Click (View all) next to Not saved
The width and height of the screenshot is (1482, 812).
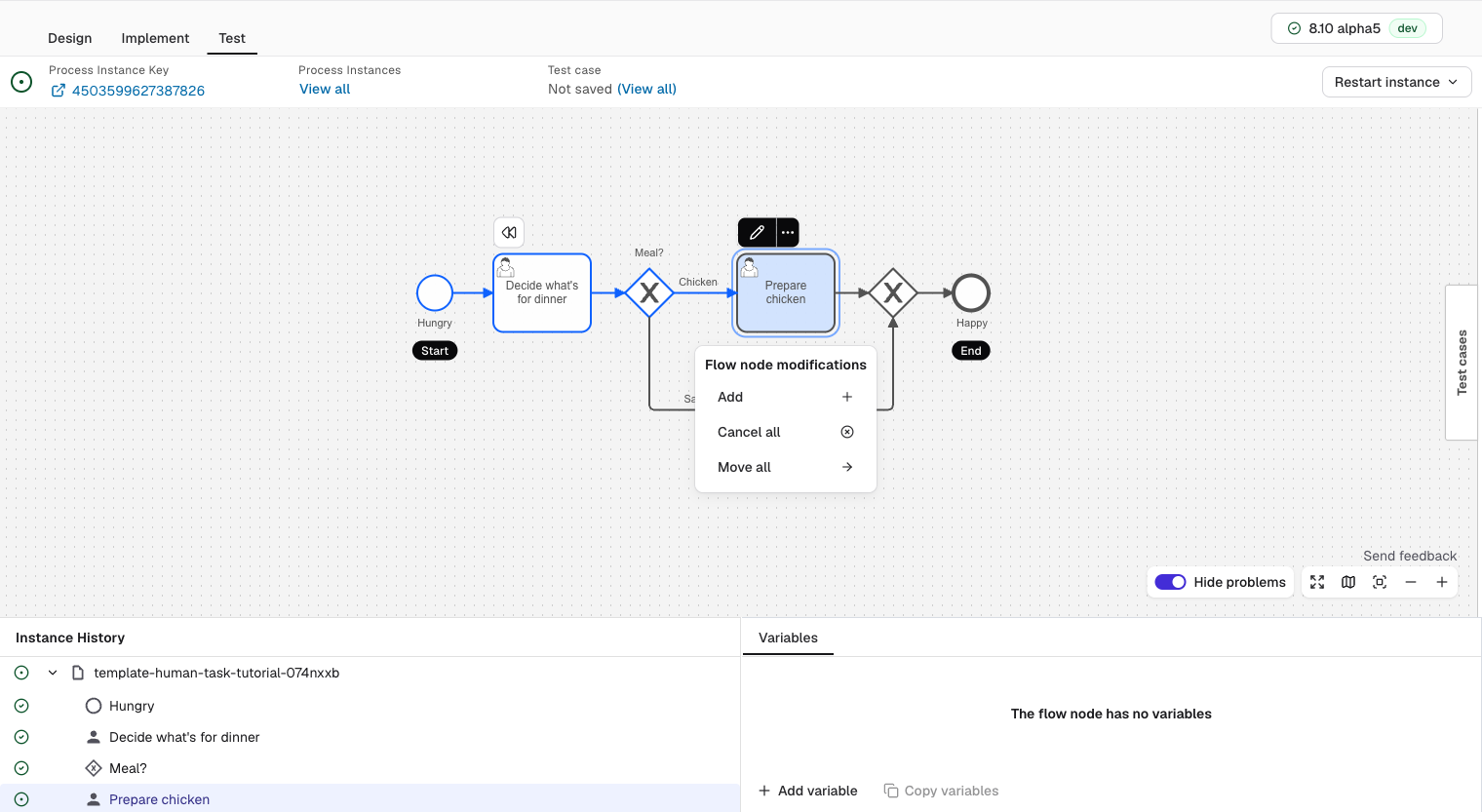646,89
